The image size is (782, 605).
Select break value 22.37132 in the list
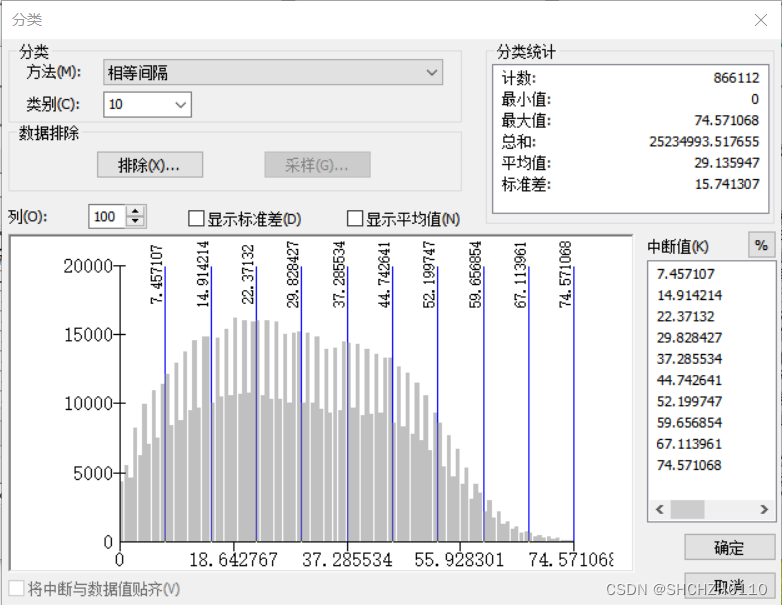coord(685,316)
